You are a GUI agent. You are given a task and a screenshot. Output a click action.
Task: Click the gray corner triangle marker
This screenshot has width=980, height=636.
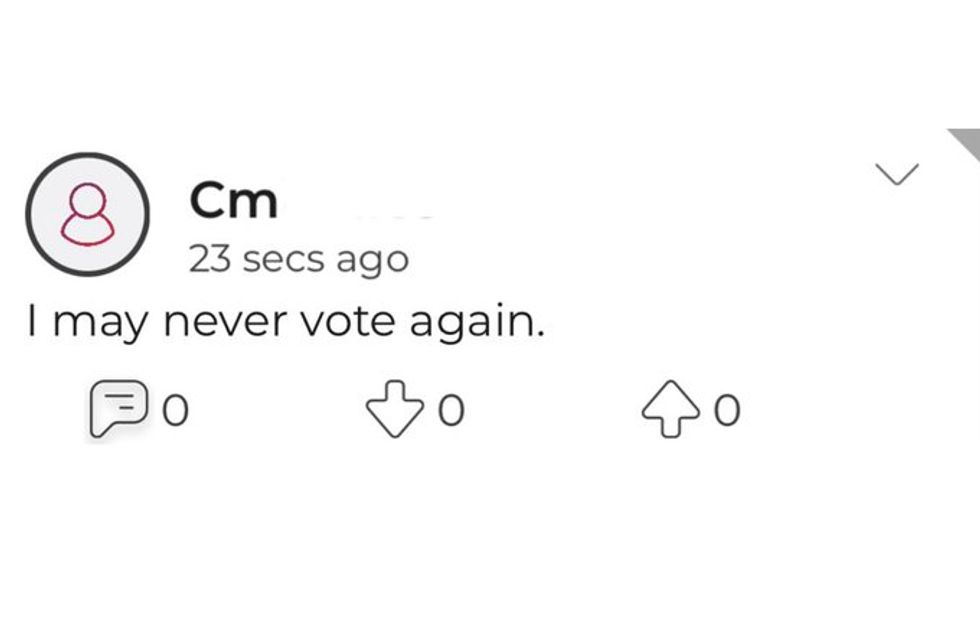click(966, 144)
